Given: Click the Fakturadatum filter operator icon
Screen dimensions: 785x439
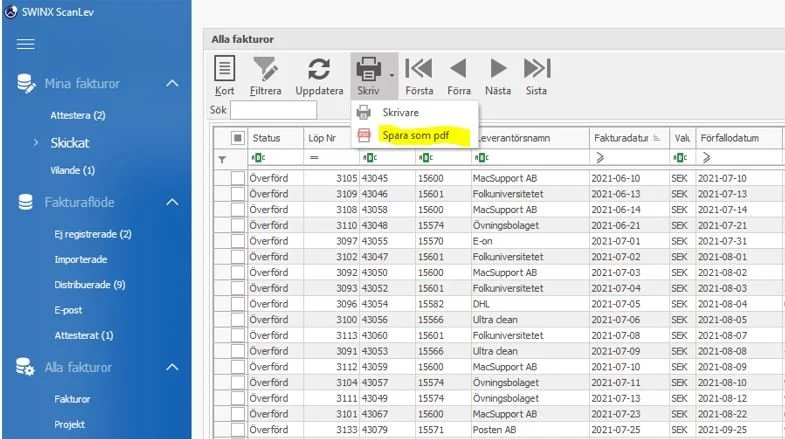Looking at the screenshot, I should pyautogui.click(x=600, y=158).
